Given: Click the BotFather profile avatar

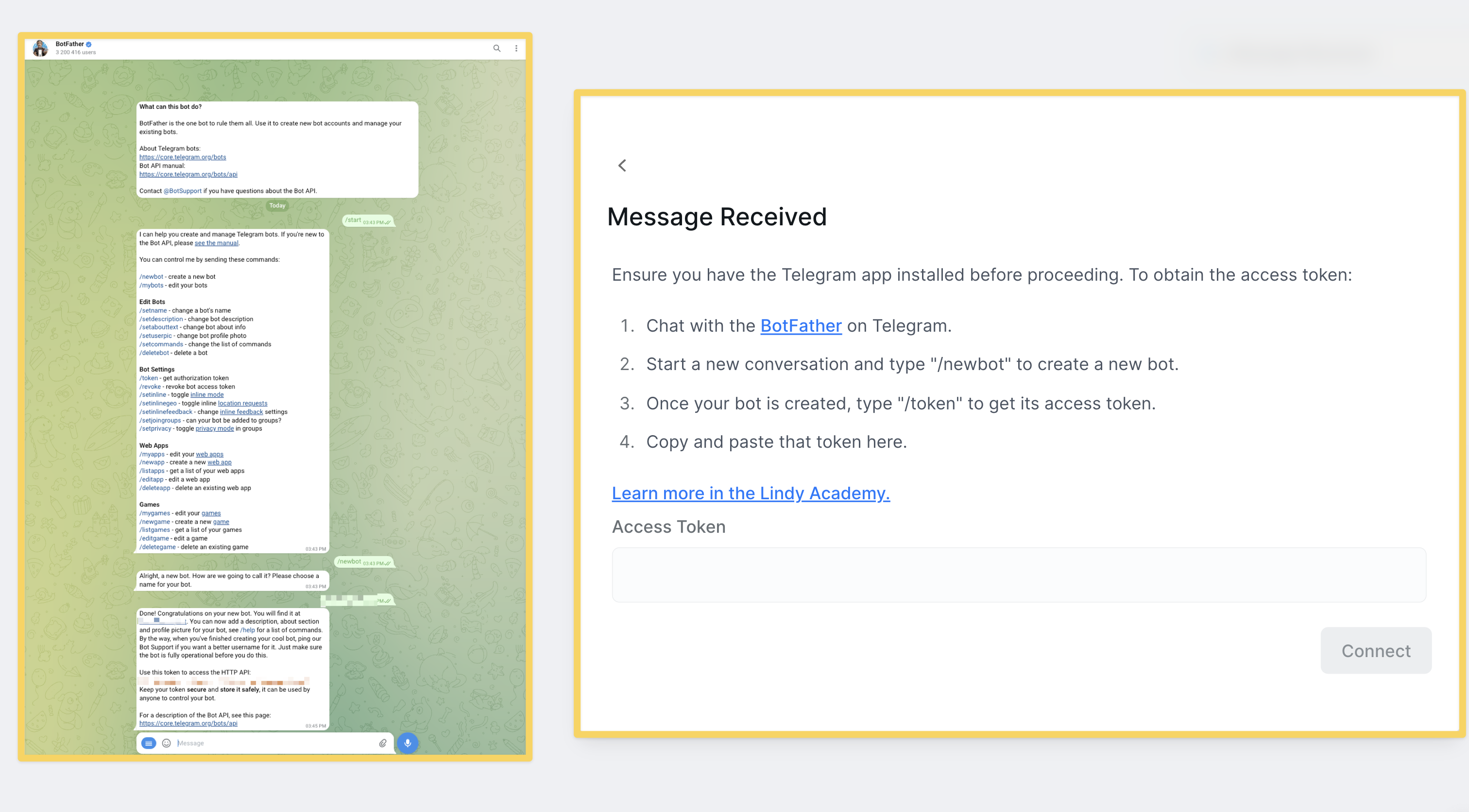Looking at the screenshot, I should [x=40, y=49].
